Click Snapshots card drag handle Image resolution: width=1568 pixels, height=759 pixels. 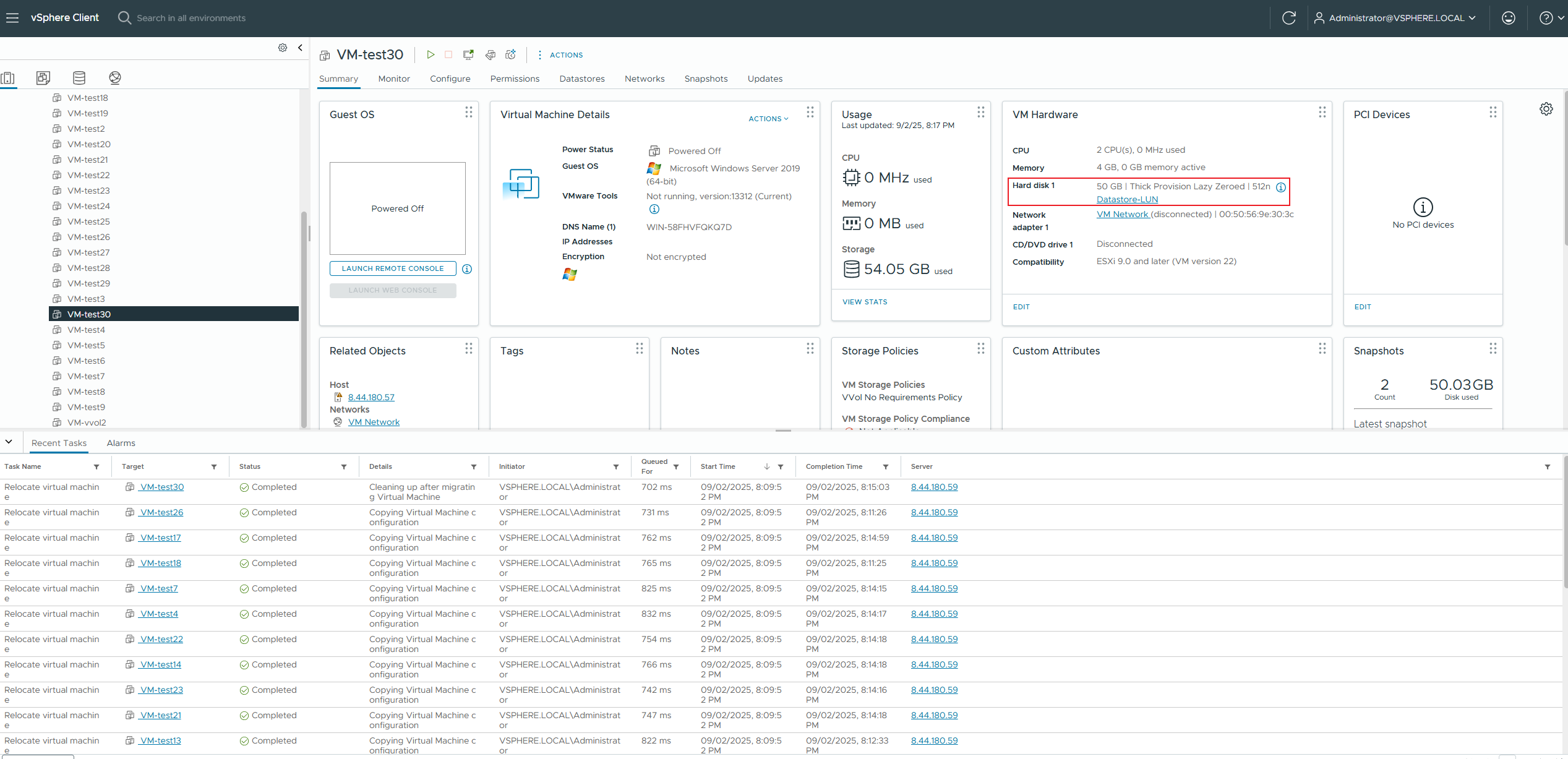pyautogui.click(x=1493, y=348)
